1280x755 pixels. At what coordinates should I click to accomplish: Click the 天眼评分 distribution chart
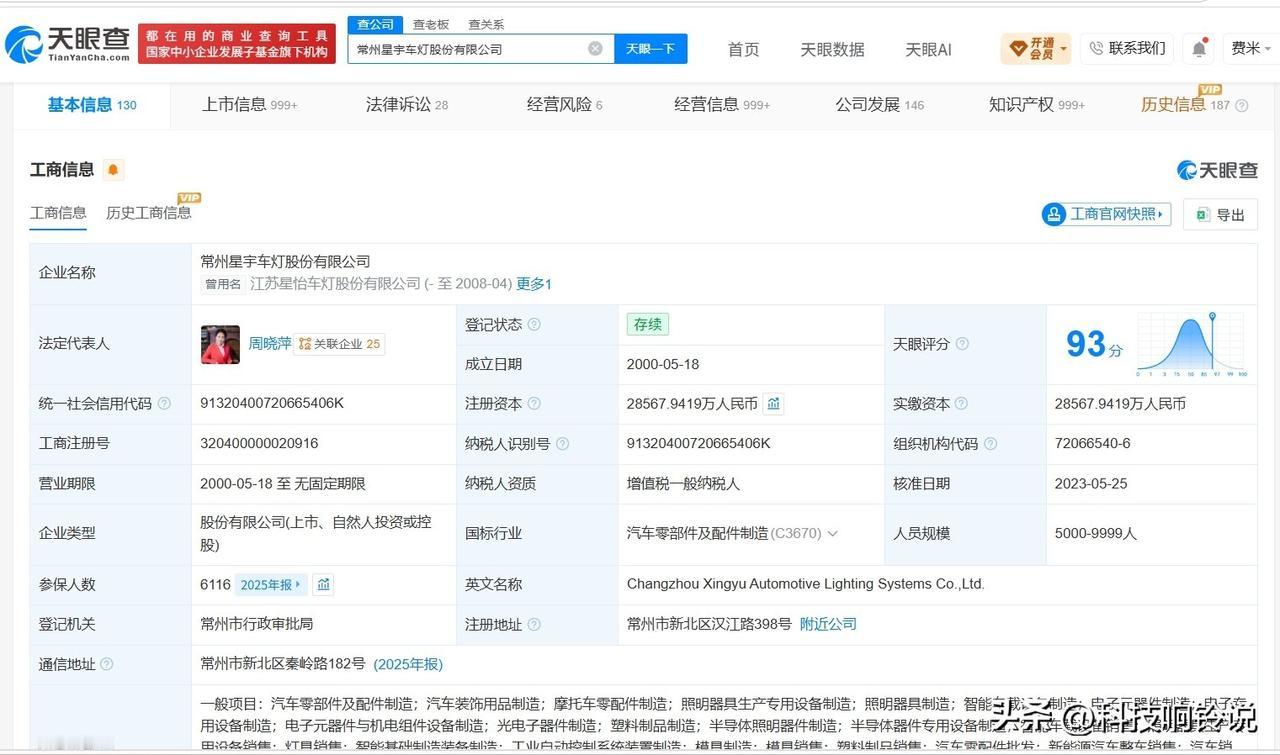(1192, 344)
